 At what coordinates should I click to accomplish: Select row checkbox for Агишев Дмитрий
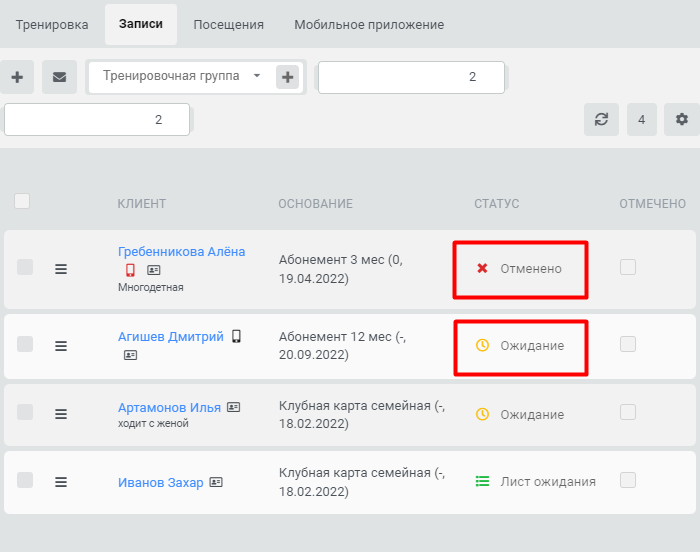[25, 344]
